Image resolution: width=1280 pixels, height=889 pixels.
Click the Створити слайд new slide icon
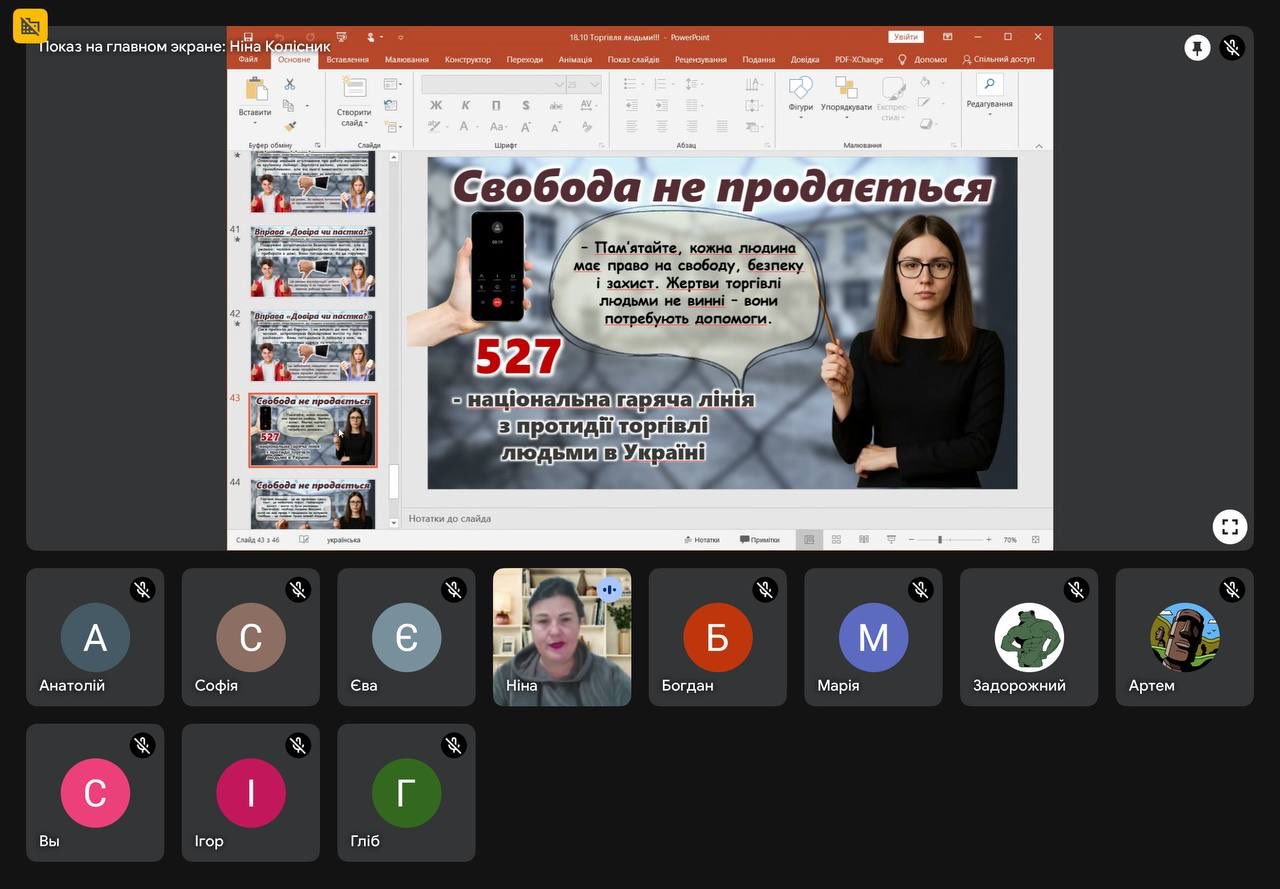click(354, 88)
